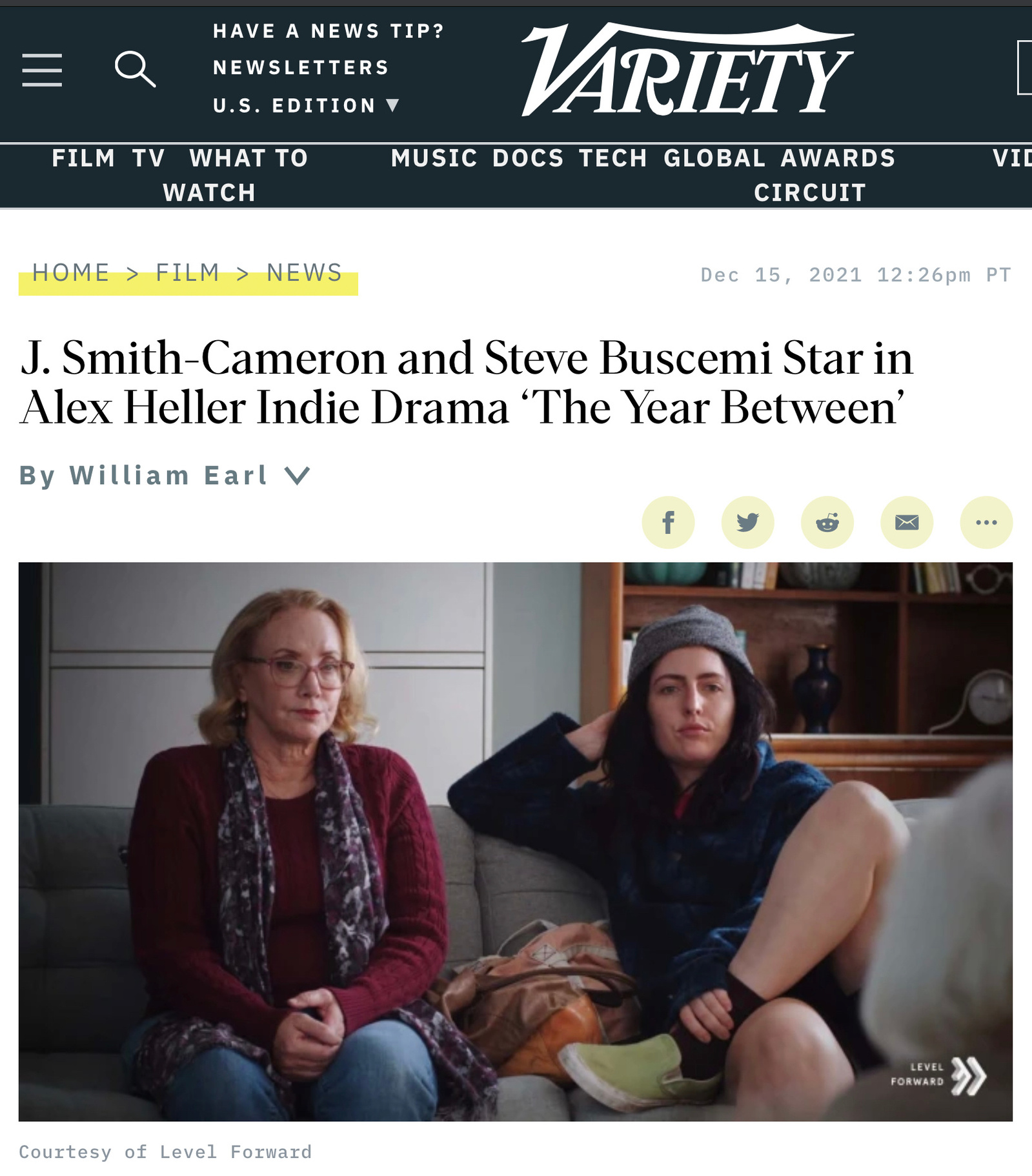Click the News breadcrumb link
The image size is (1032, 1176).
tap(305, 273)
